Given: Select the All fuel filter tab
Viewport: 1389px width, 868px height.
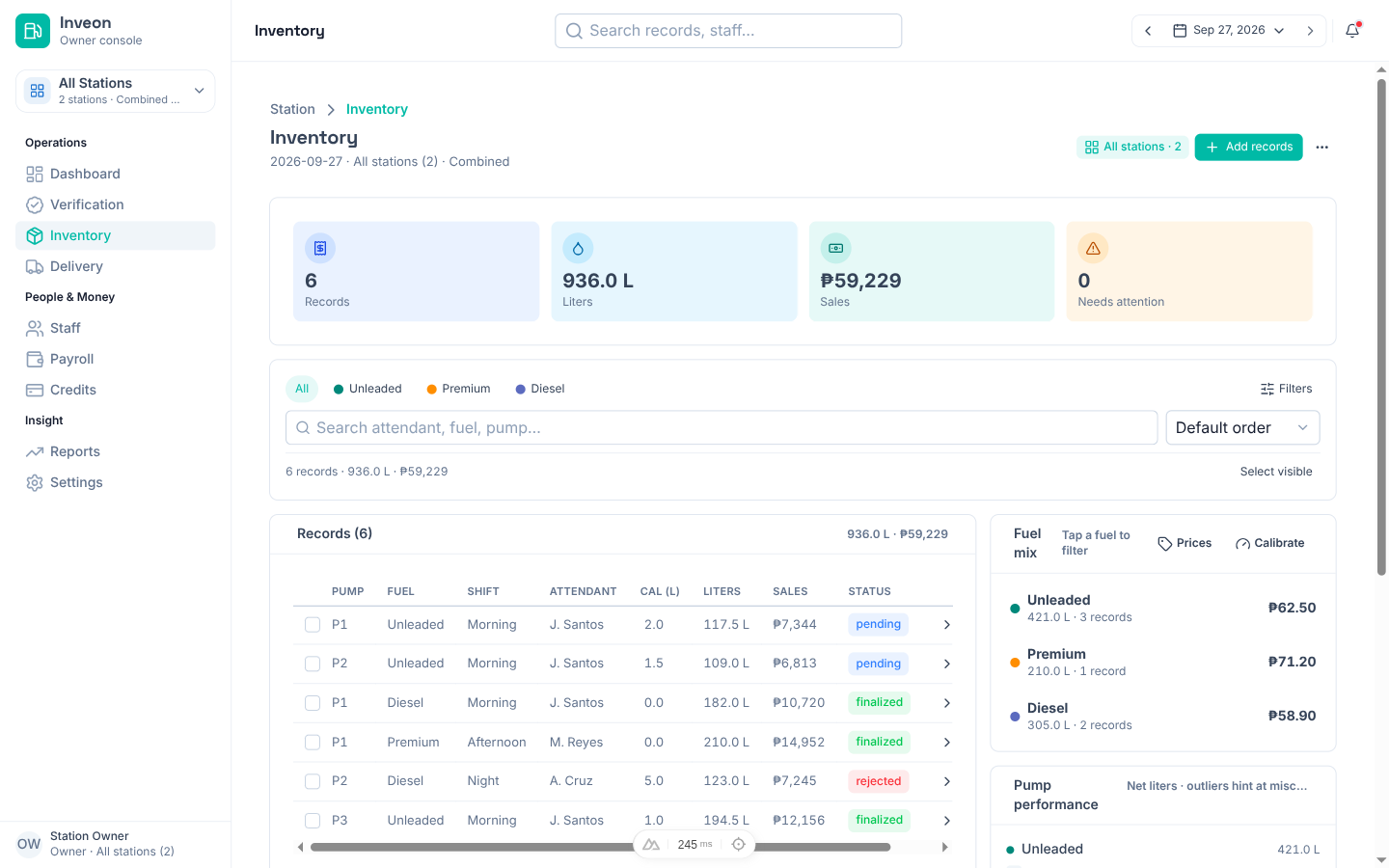Looking at the screenshot, I should pyautogui.click(x=302, y=389).
